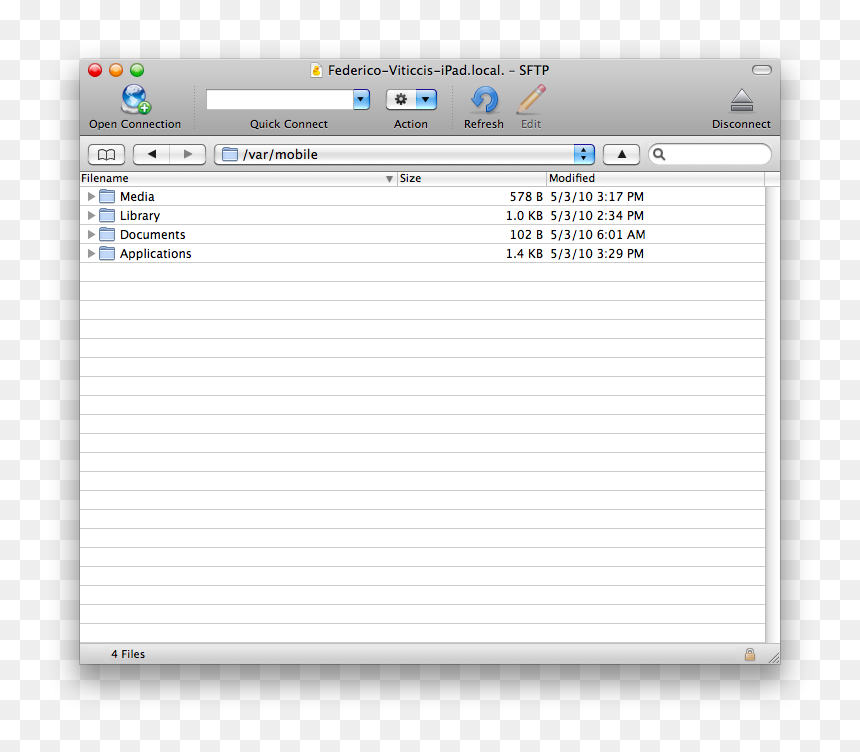This screenshot has height=752, width=860.
Task: Click the 4 Files status text
Action: 128,654
